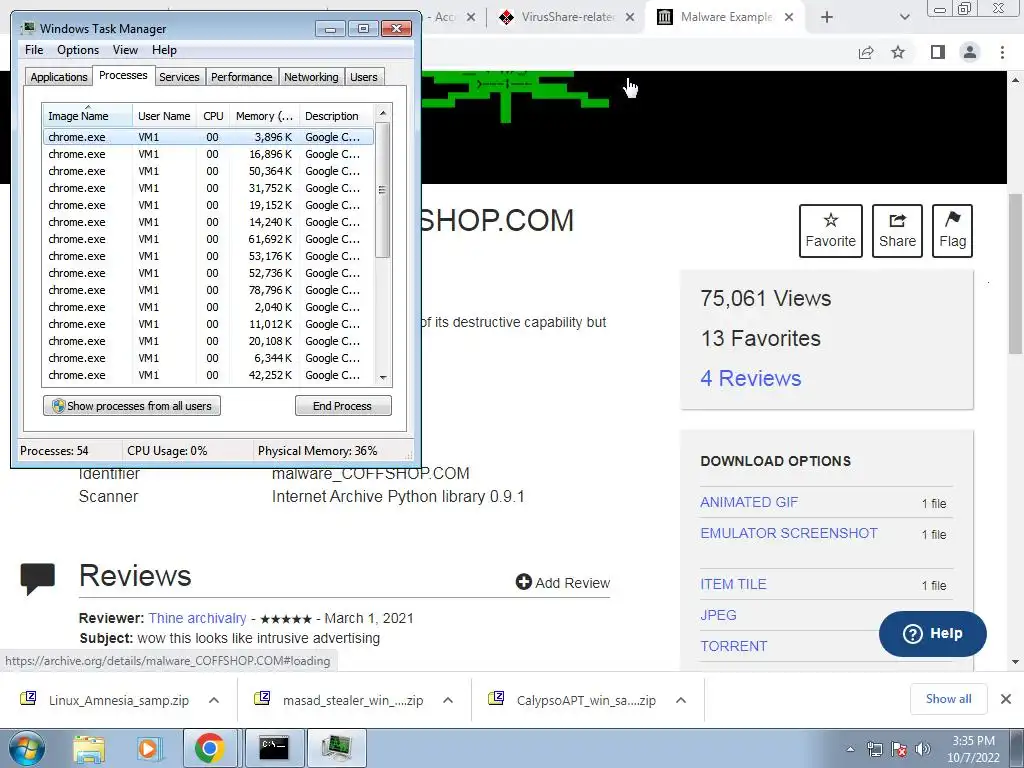
Task: Sort processes by User Name column
Action: [164, 116]
